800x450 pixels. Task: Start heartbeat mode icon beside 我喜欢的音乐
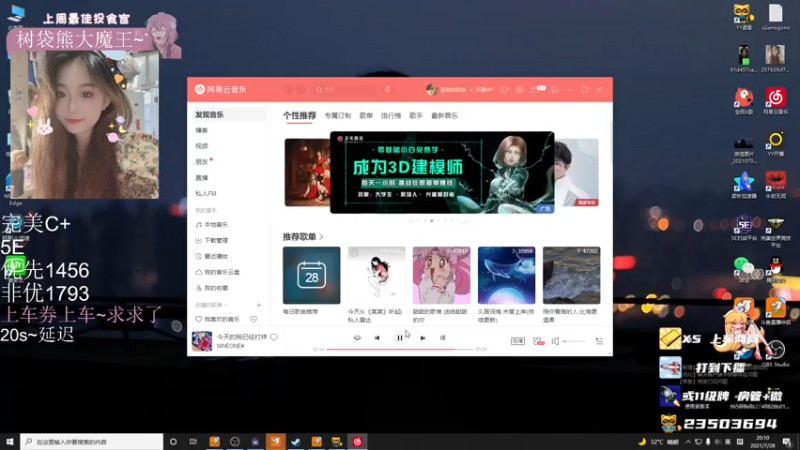(x=254, y=319)
